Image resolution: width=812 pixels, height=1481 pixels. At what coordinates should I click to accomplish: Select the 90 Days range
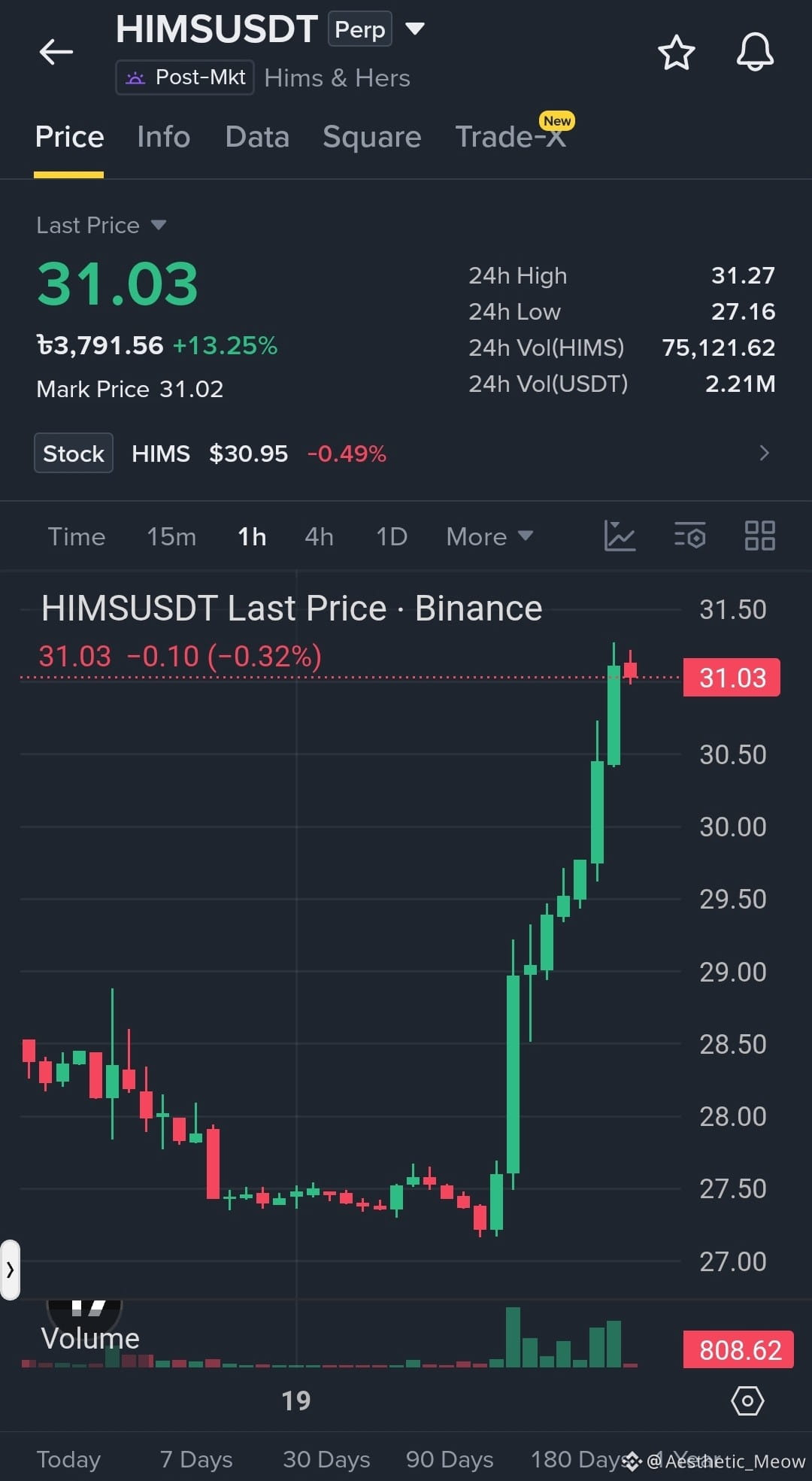click(450, 1459)
